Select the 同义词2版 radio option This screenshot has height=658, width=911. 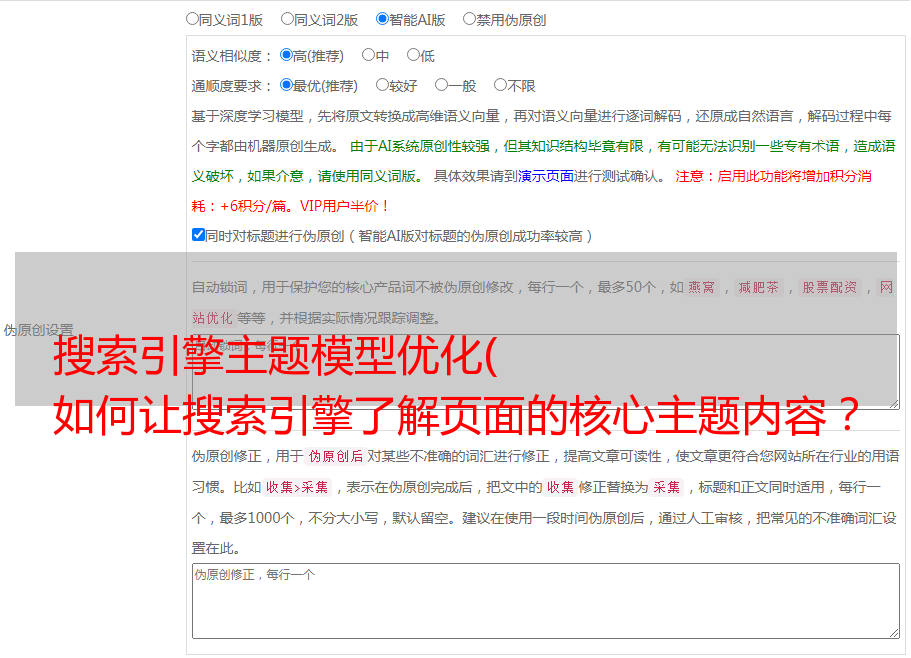tap(287, 19)
